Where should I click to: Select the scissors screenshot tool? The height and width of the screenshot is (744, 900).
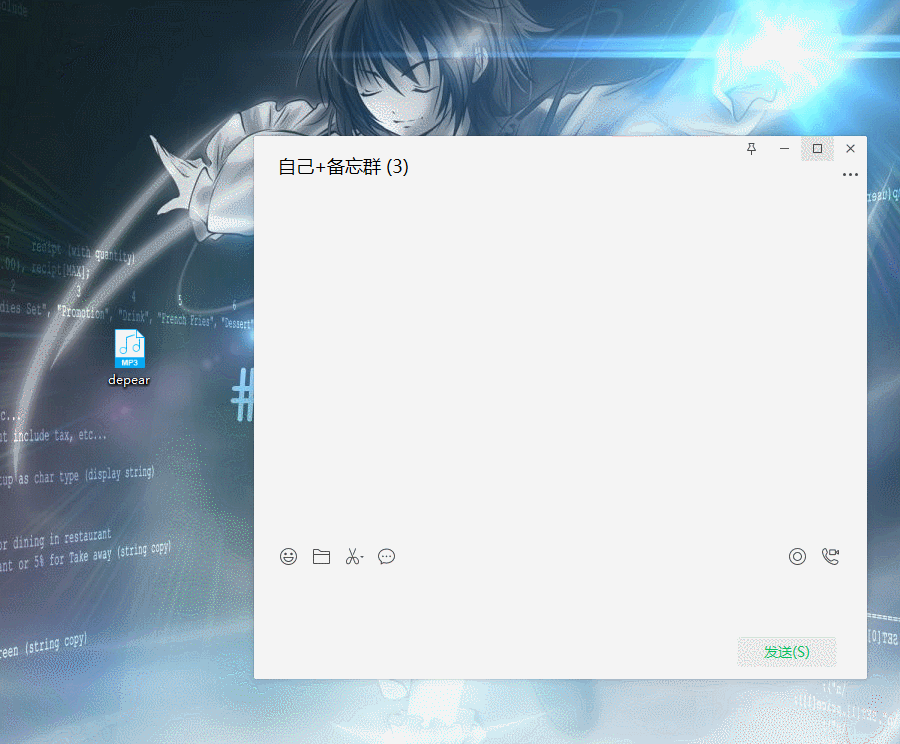pos(352,556)
